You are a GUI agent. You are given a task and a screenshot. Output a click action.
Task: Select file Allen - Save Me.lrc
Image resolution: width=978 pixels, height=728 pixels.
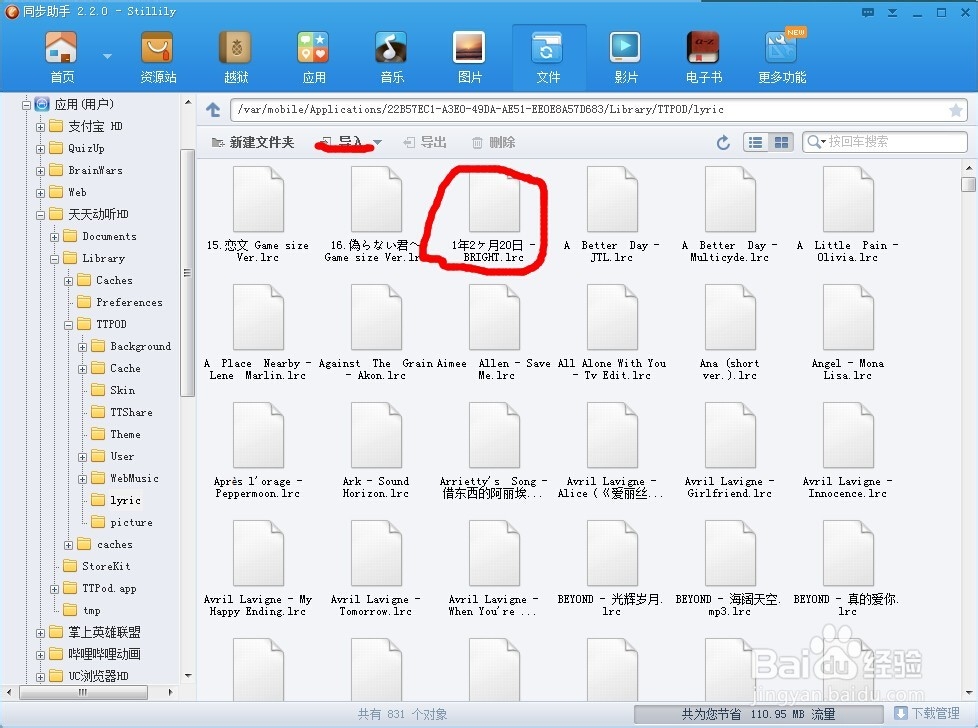(496, 332)
